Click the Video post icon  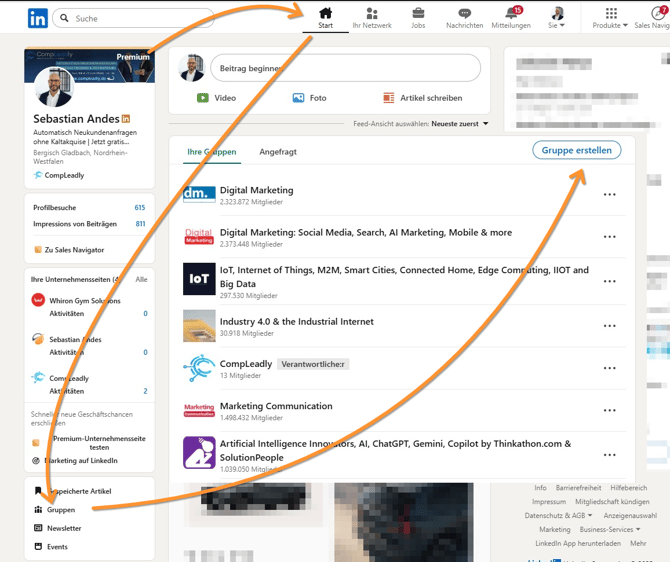pos(203,98)
